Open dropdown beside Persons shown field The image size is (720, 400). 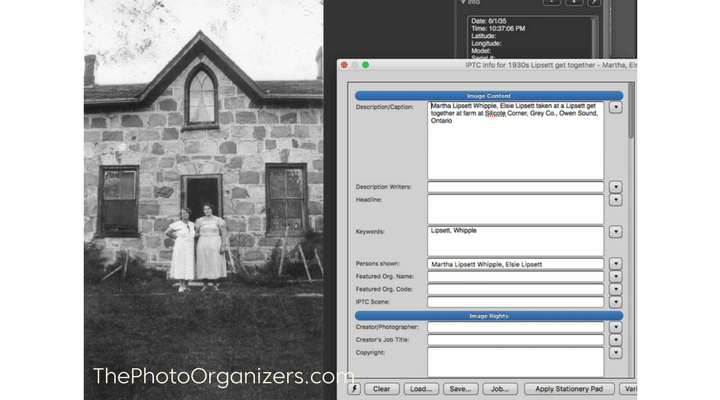[x=616, y=264]
